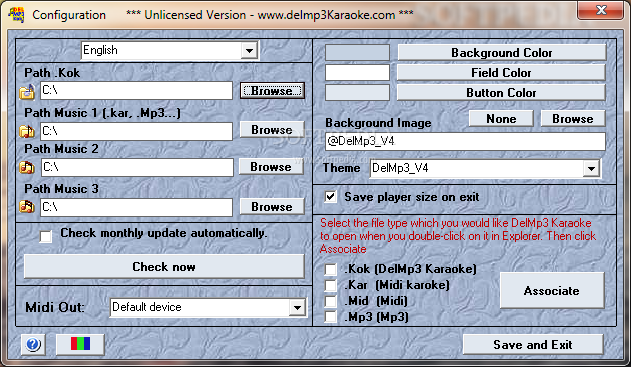Set background image to None
The height and width of the screenshot is (367, 631).
point(501,119)
